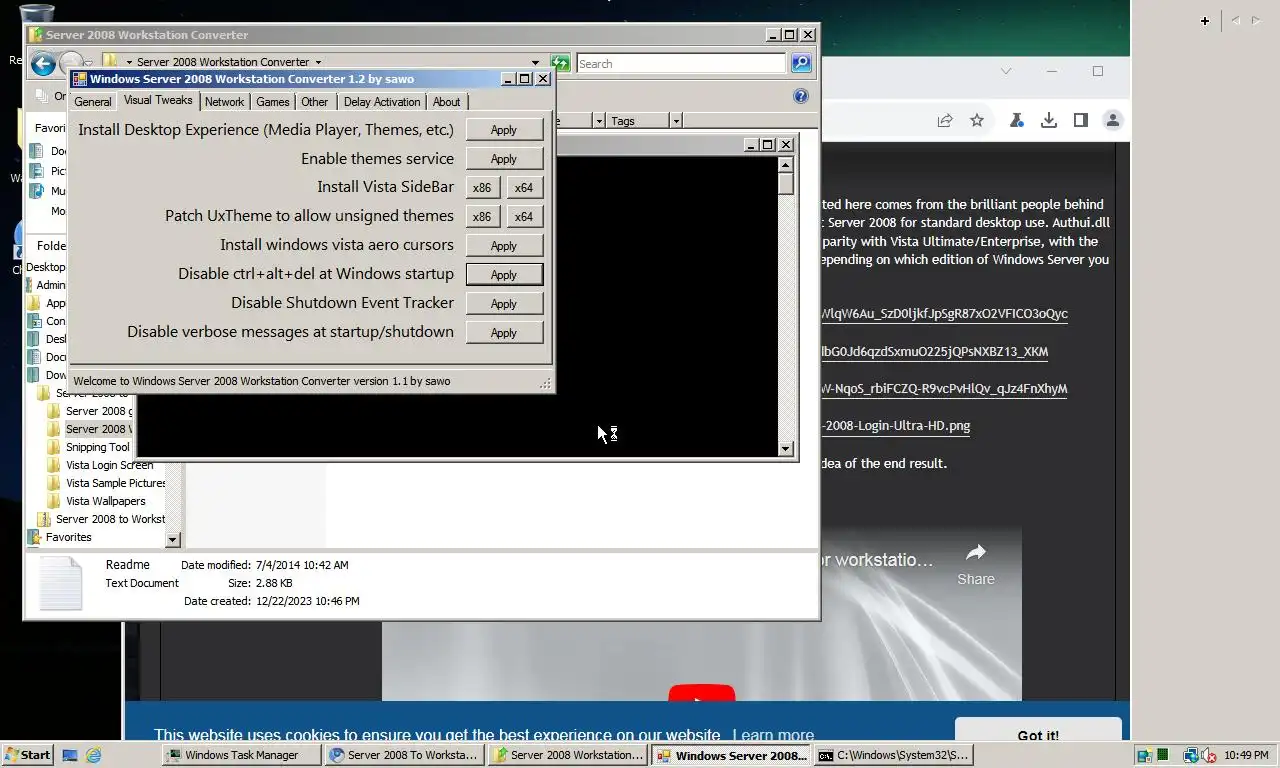The width and height of the screenshot is (1280, 768).
Task: Apply Enable themes service
Action: 504,159
